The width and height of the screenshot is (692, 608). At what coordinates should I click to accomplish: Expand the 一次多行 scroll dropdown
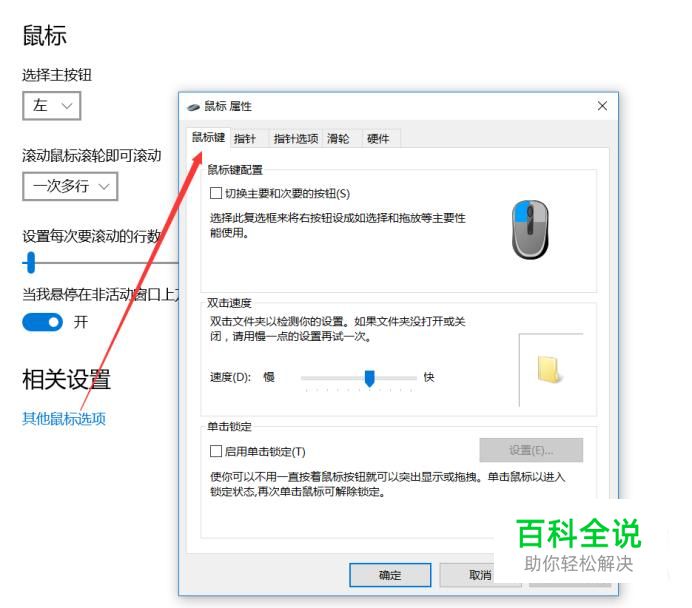tap(70, 186)
